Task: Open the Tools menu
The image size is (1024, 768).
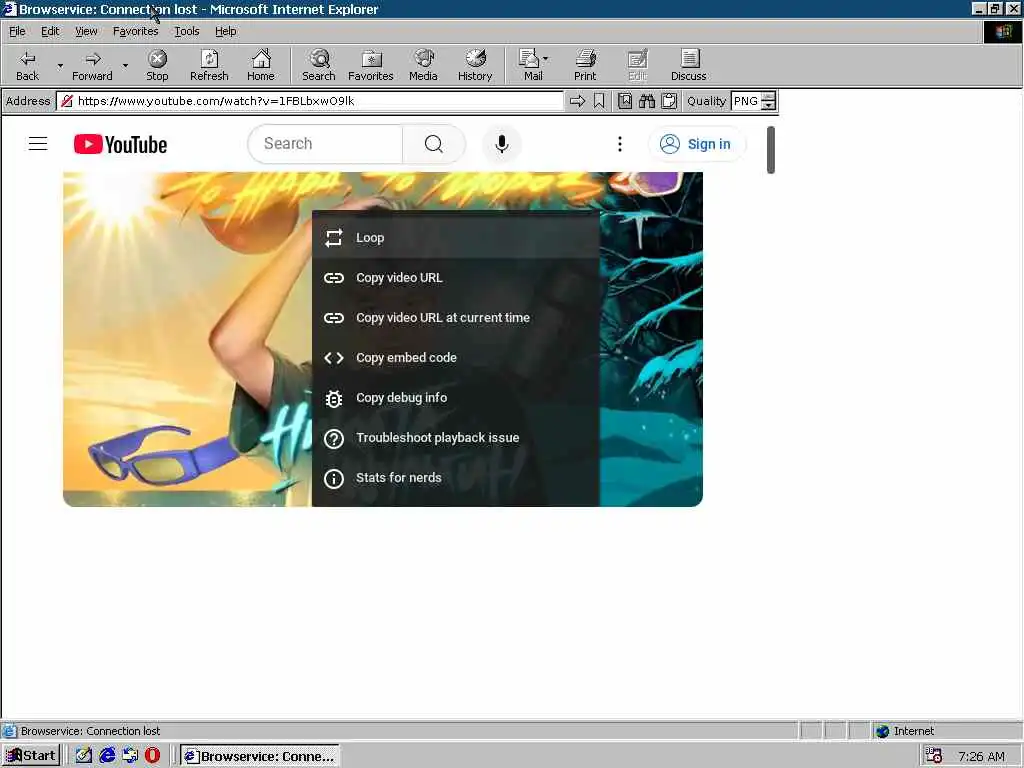Action: [x=186, y=31]
